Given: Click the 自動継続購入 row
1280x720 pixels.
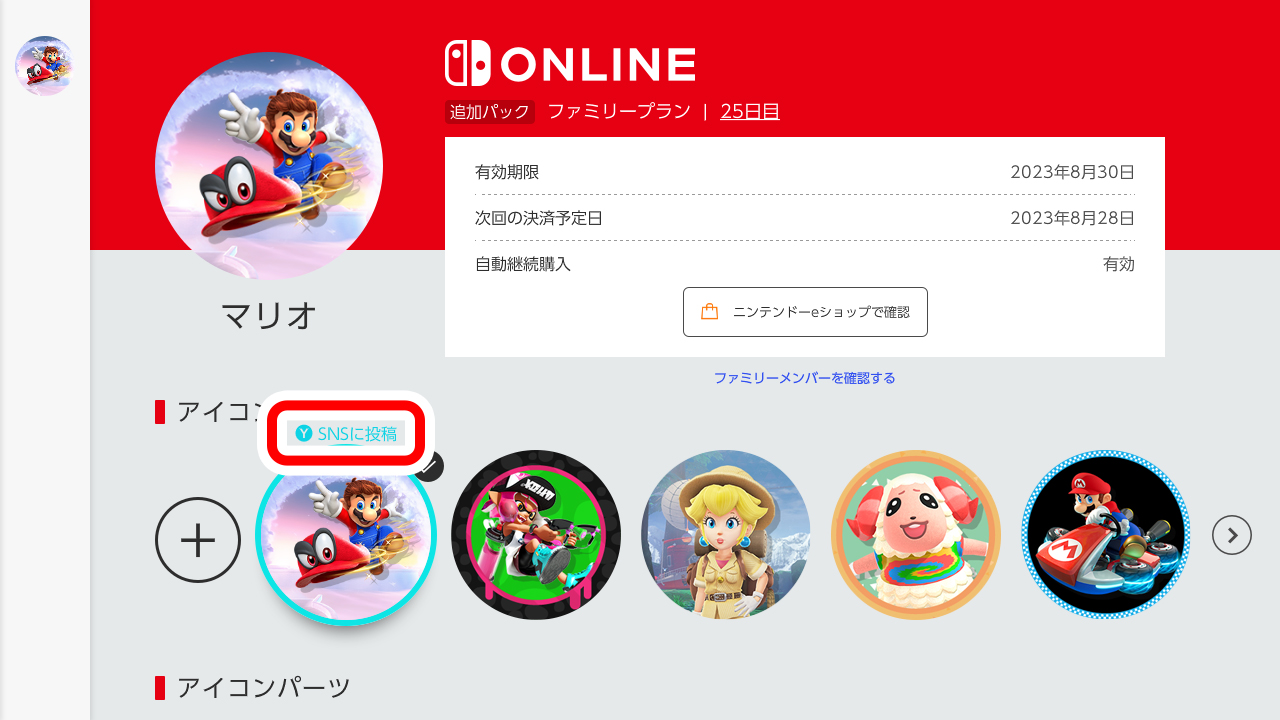Looking at the screenshot, I should pyautogui.click(x=805, y=264).
